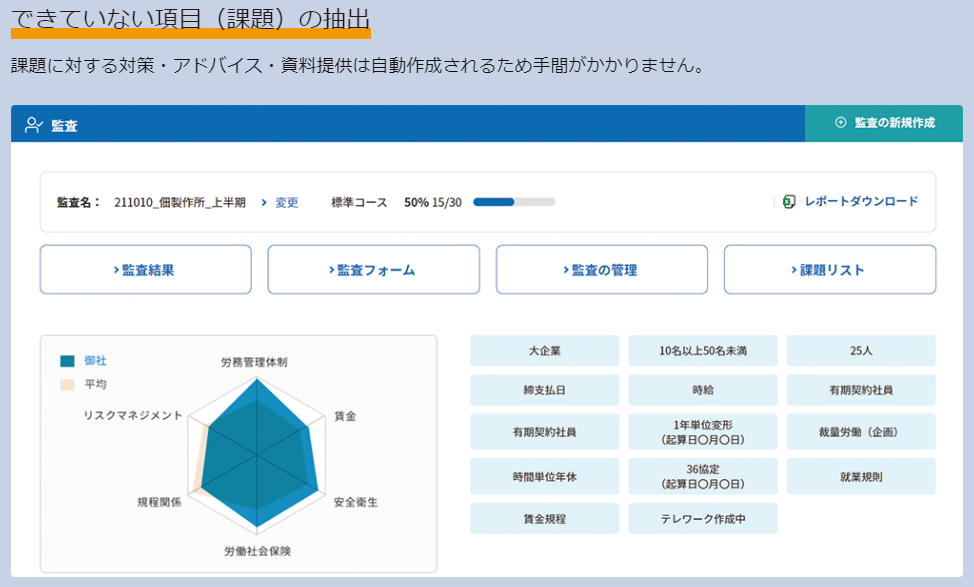Click the audit name 211010_佃製作所_上半期

click(180, 202)
